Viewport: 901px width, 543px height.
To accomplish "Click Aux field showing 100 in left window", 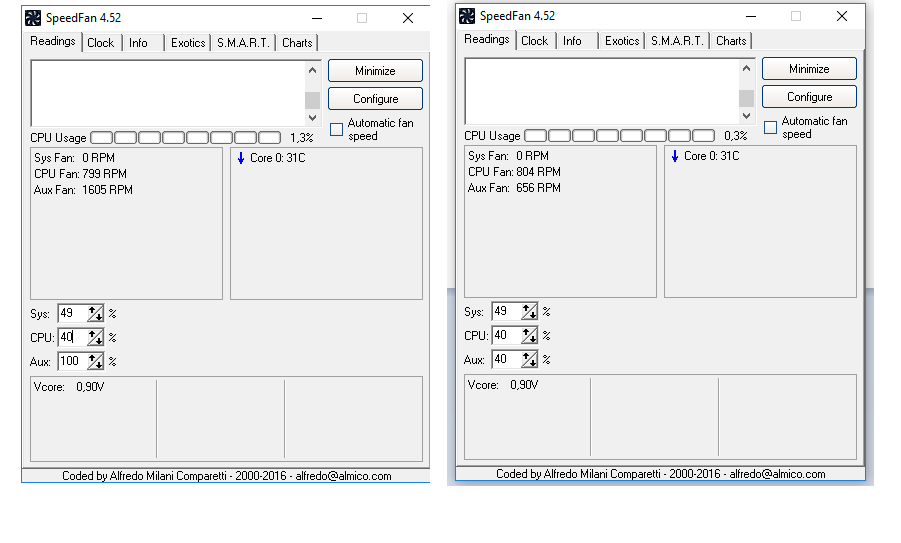I will click(x=72, y=361).
